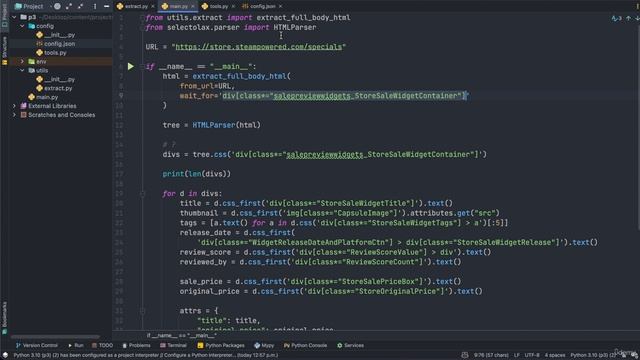
Task: Select main.py in project tree
Action: (x=43, y=98)
